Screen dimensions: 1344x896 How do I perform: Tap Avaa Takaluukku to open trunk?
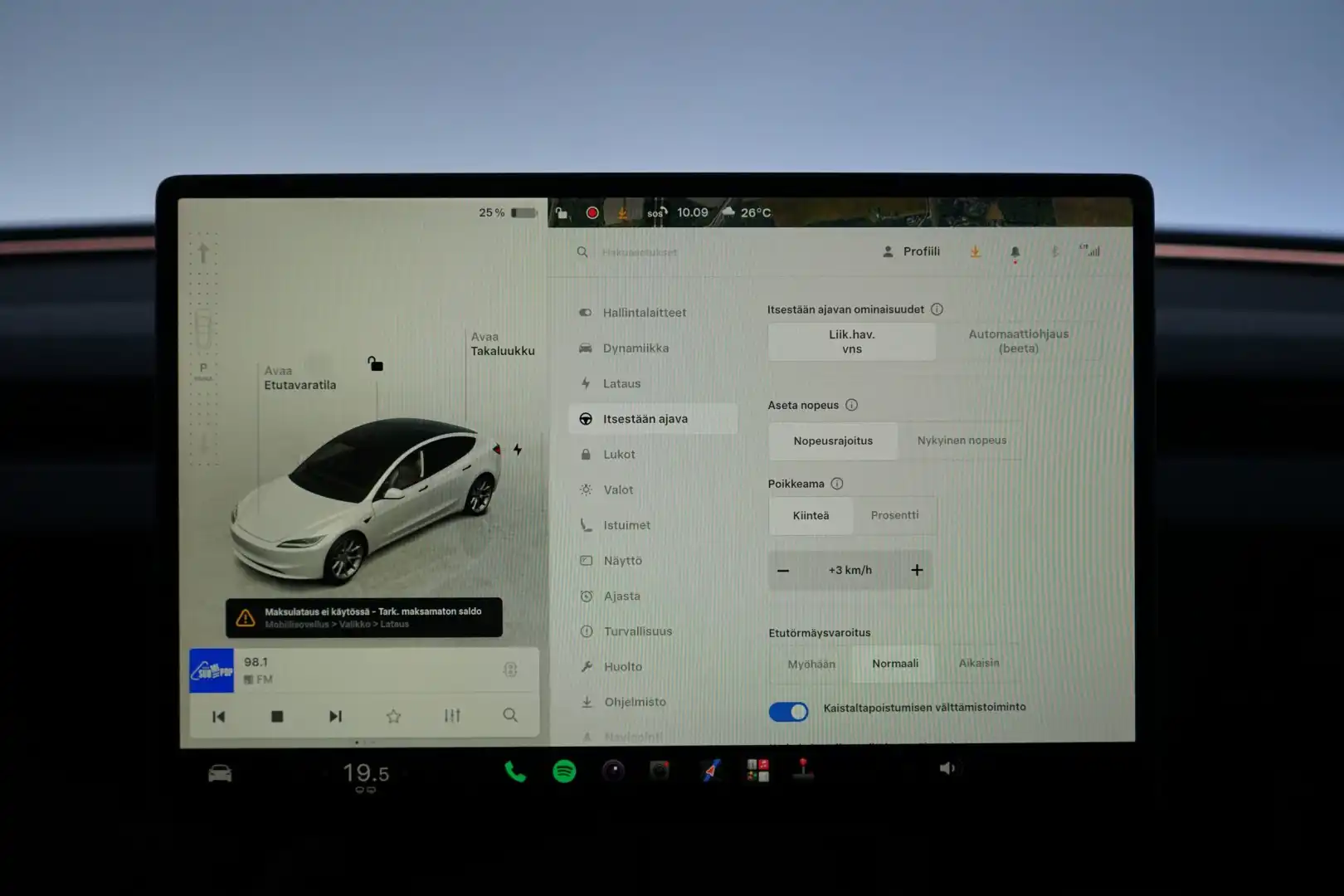[x=503, y=343]
